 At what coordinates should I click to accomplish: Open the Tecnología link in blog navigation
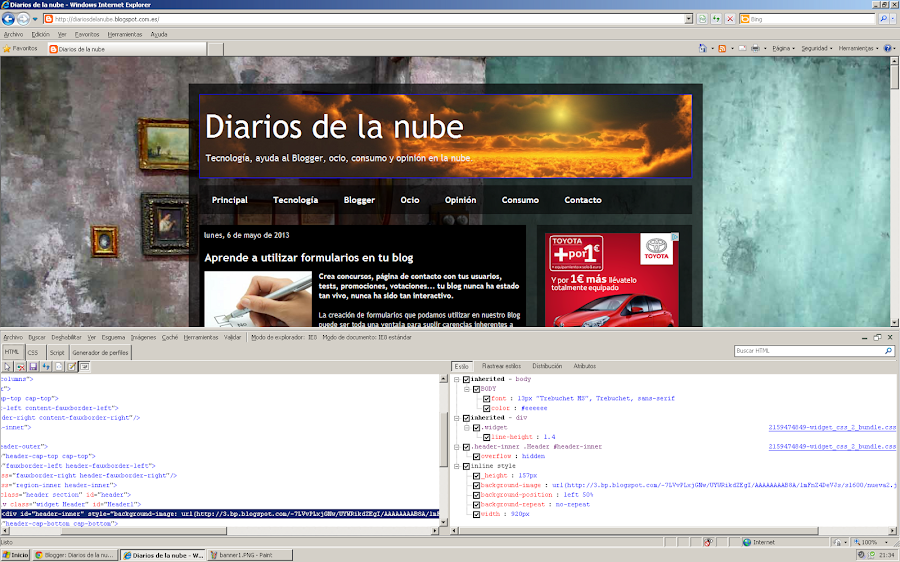[x=296, y=200]
